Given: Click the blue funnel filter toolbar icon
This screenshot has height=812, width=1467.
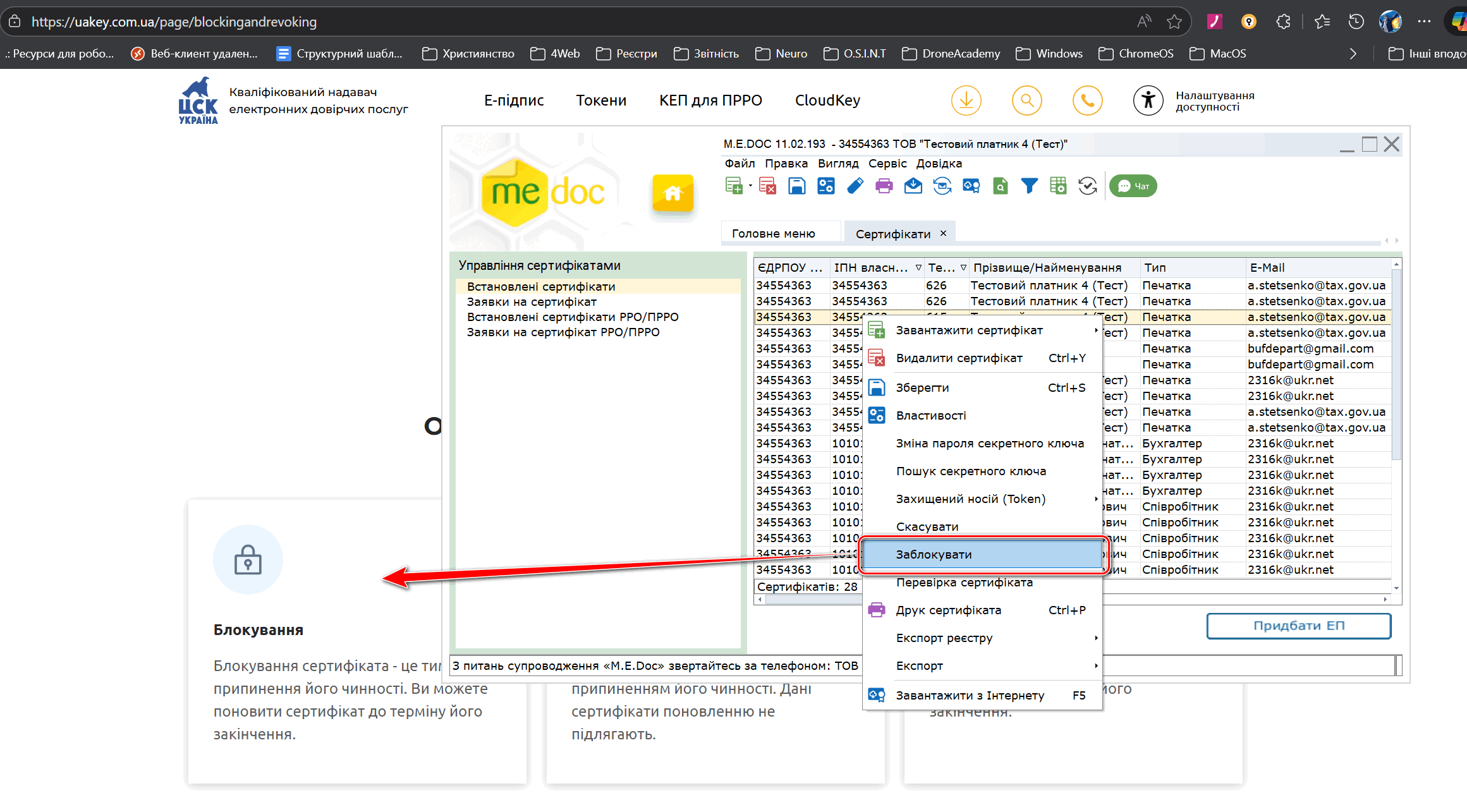Looking at the screenshot, I should [1029, 186].
